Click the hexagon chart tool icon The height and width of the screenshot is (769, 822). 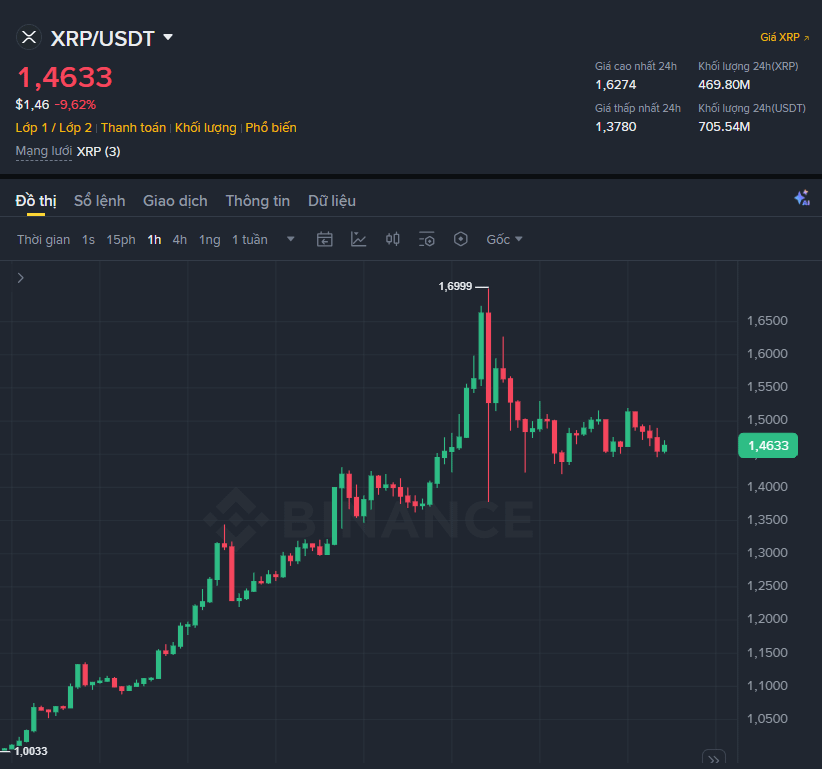pos(460,240)
